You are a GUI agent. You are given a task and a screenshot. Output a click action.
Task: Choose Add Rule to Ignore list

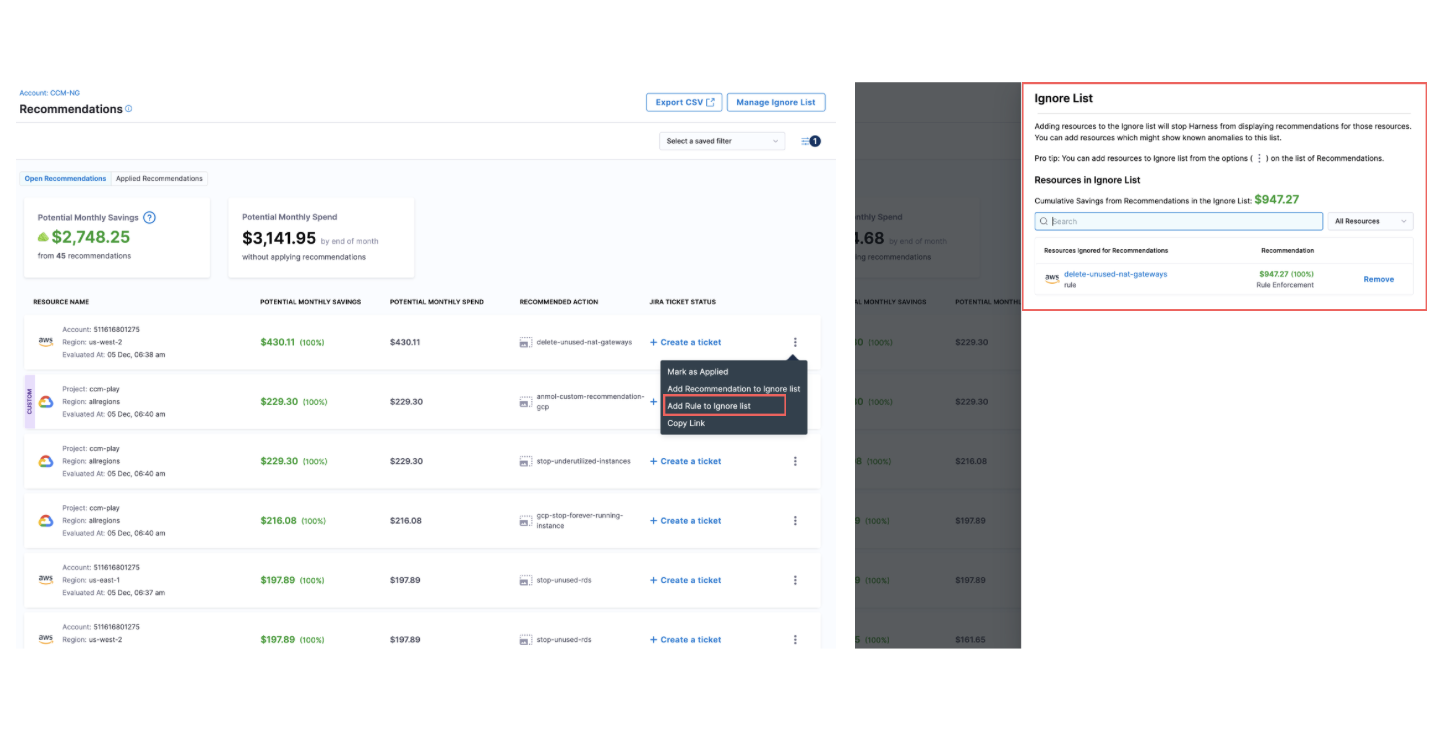(x=709, y=406)
